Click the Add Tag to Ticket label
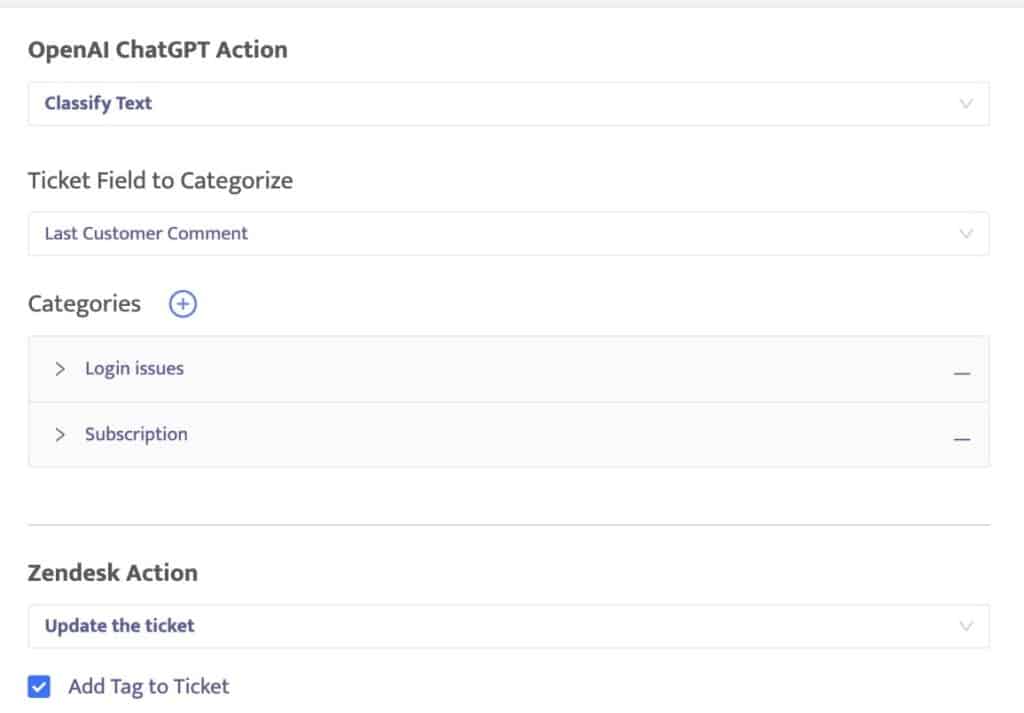 coord(149,686)
